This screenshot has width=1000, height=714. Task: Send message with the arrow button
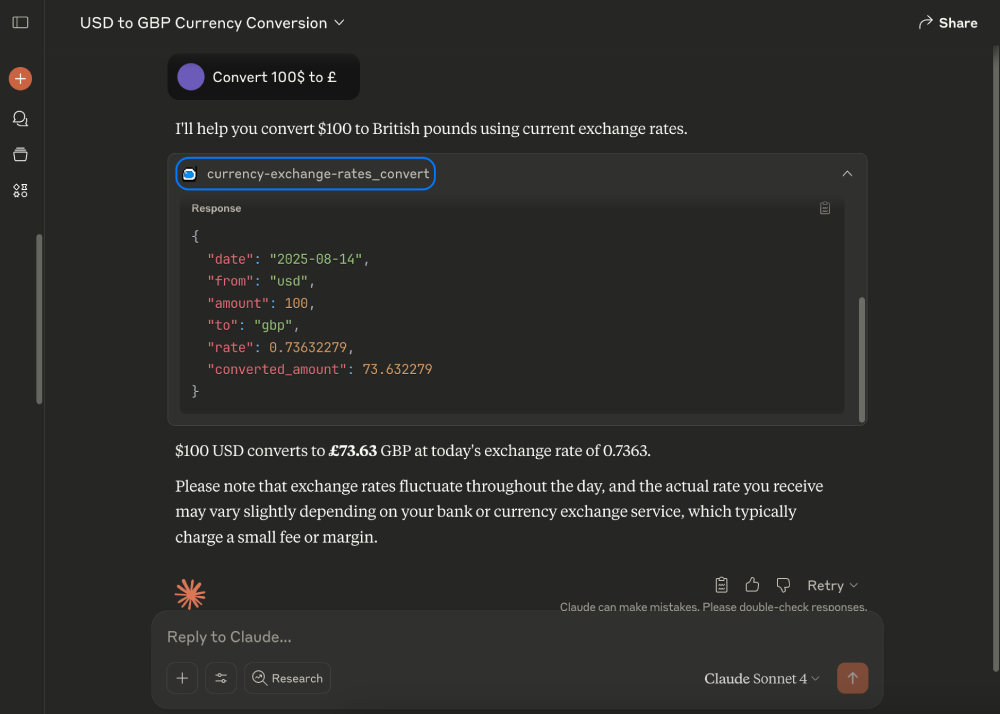point(852,678)
